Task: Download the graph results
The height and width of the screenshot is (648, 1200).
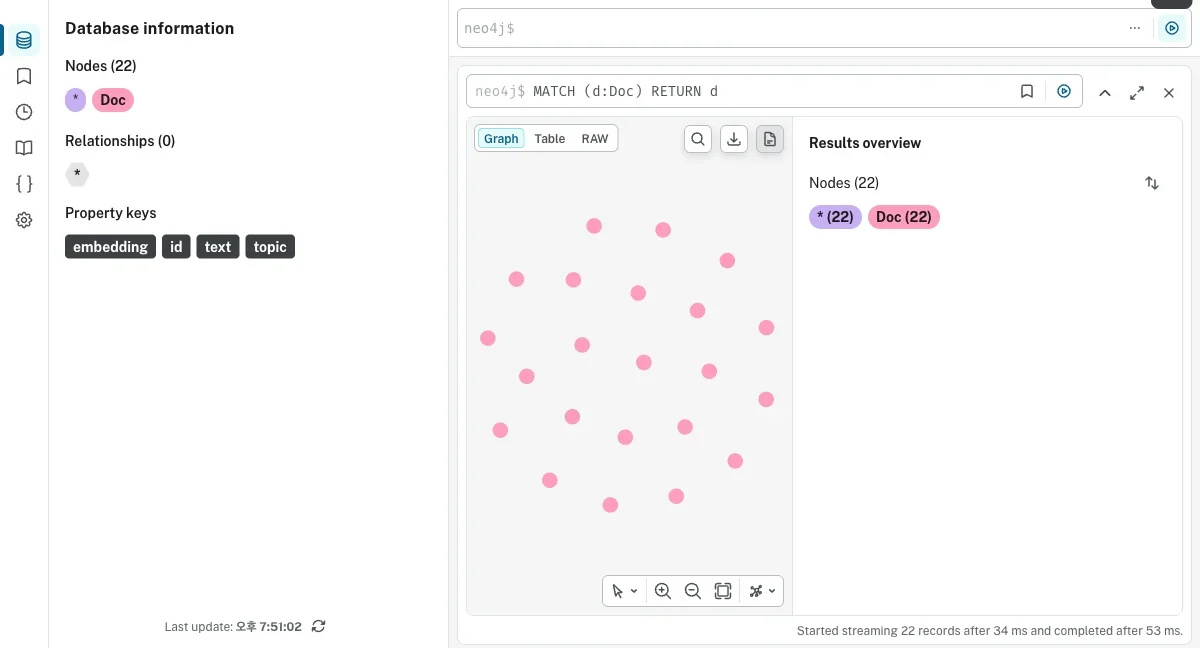Action: [x=734, y=139]
